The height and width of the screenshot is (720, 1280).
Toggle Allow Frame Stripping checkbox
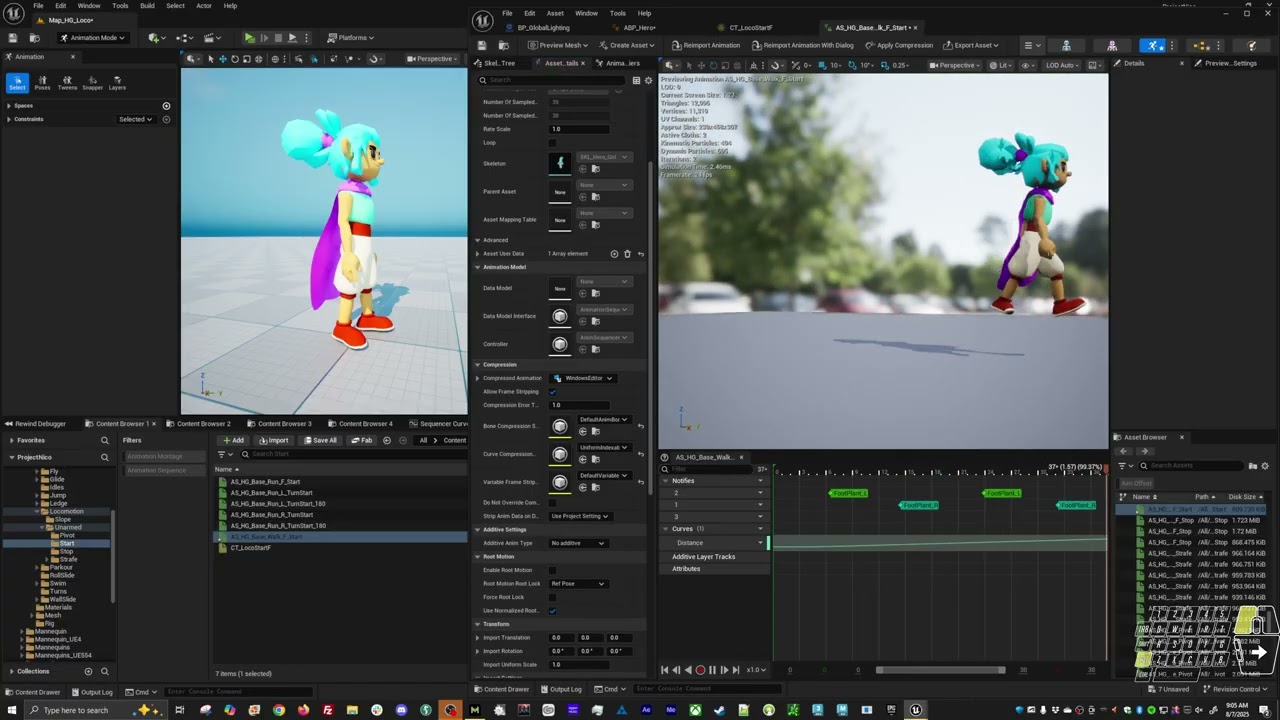click(x=552, y=392)
